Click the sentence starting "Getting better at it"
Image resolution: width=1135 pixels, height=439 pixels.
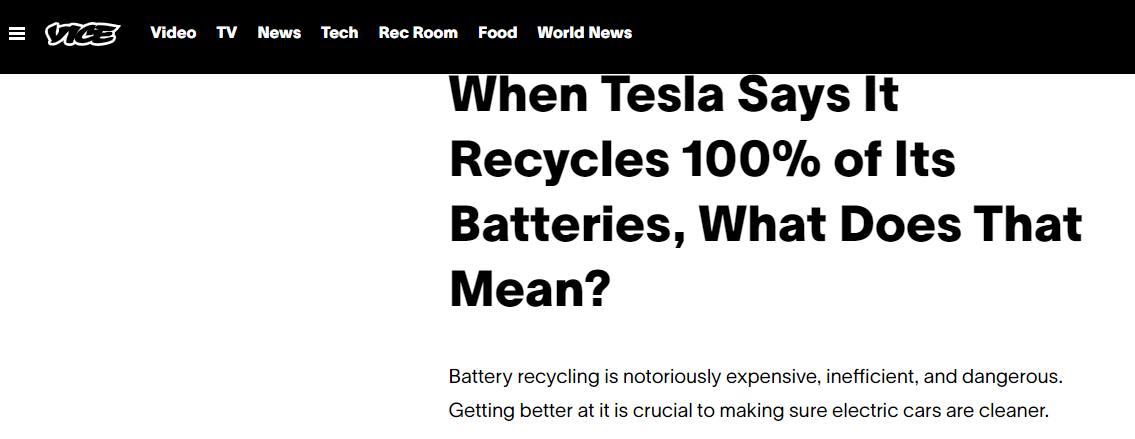pyautogui.click(x=747, y=410)
